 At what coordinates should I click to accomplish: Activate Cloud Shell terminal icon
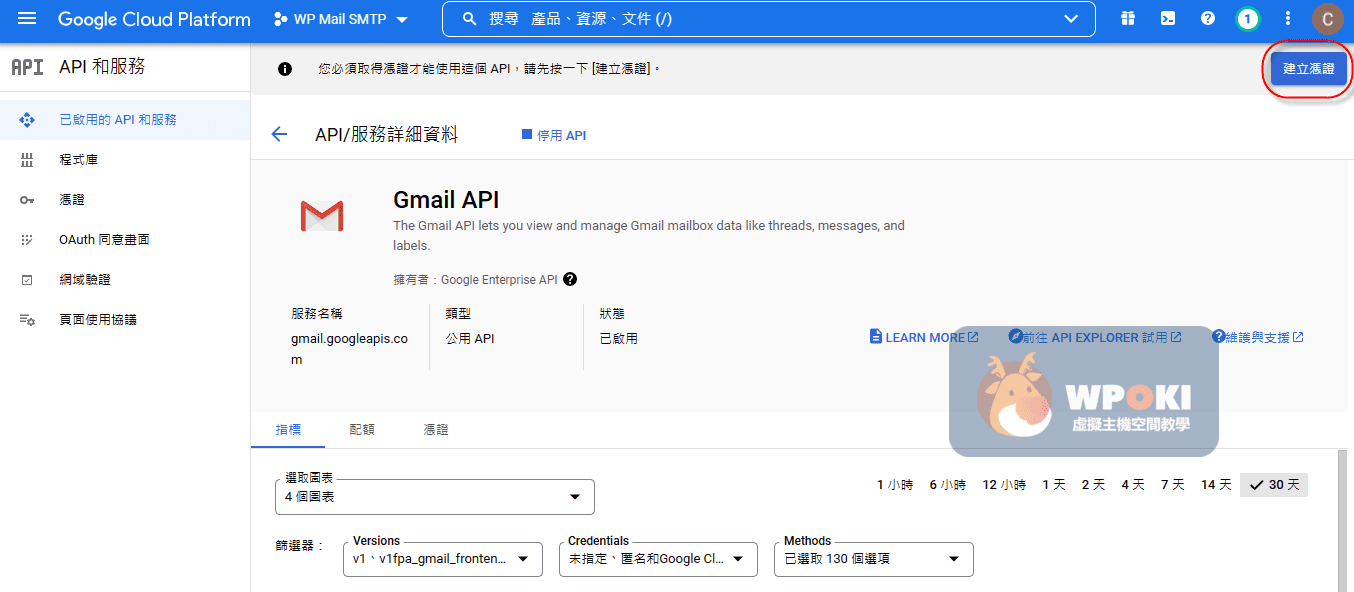[1167, 19]
